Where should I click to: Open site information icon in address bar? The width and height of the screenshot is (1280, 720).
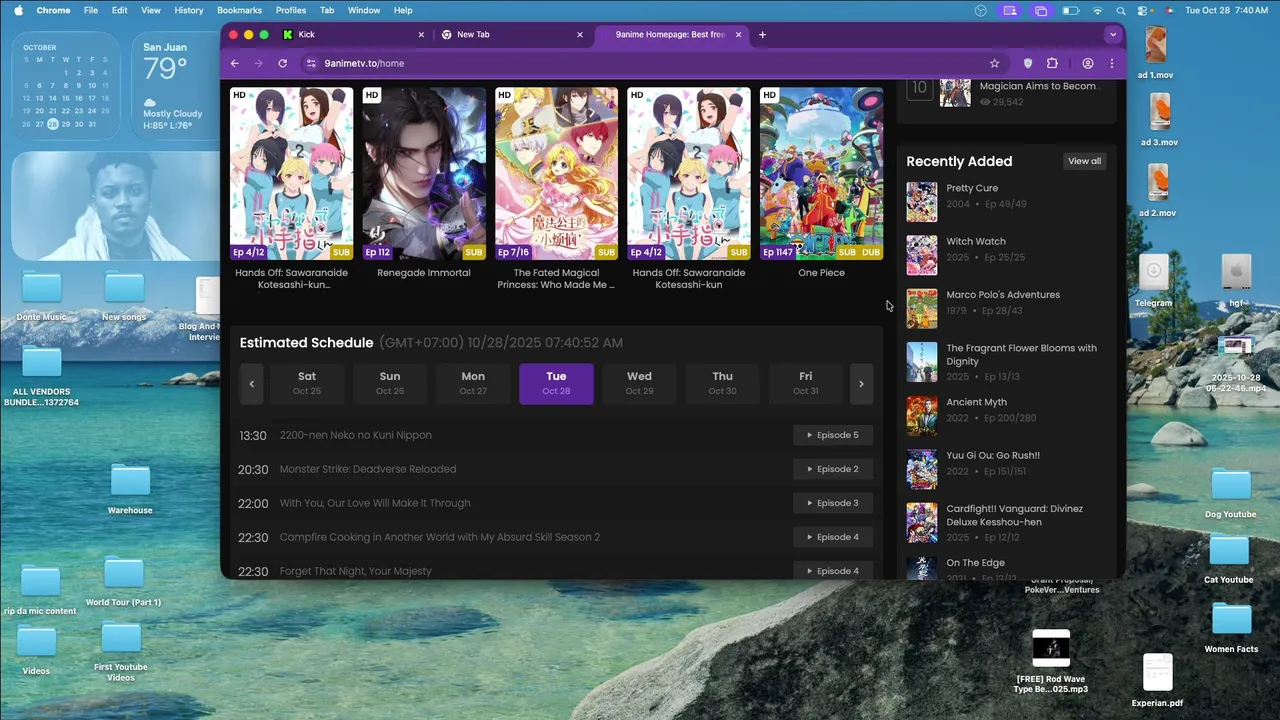tap(311, 63)
